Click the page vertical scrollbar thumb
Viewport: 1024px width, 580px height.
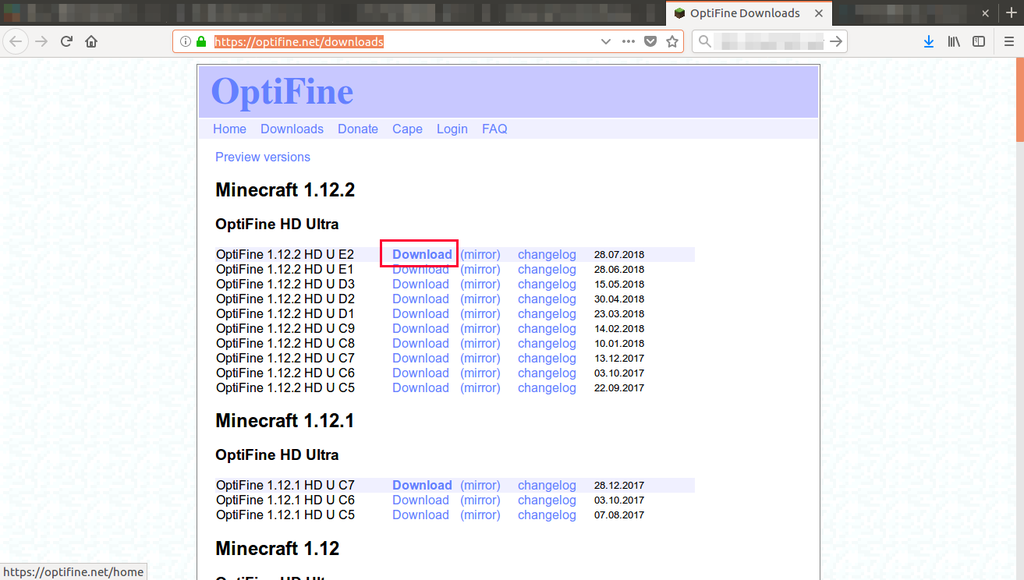1020,99
